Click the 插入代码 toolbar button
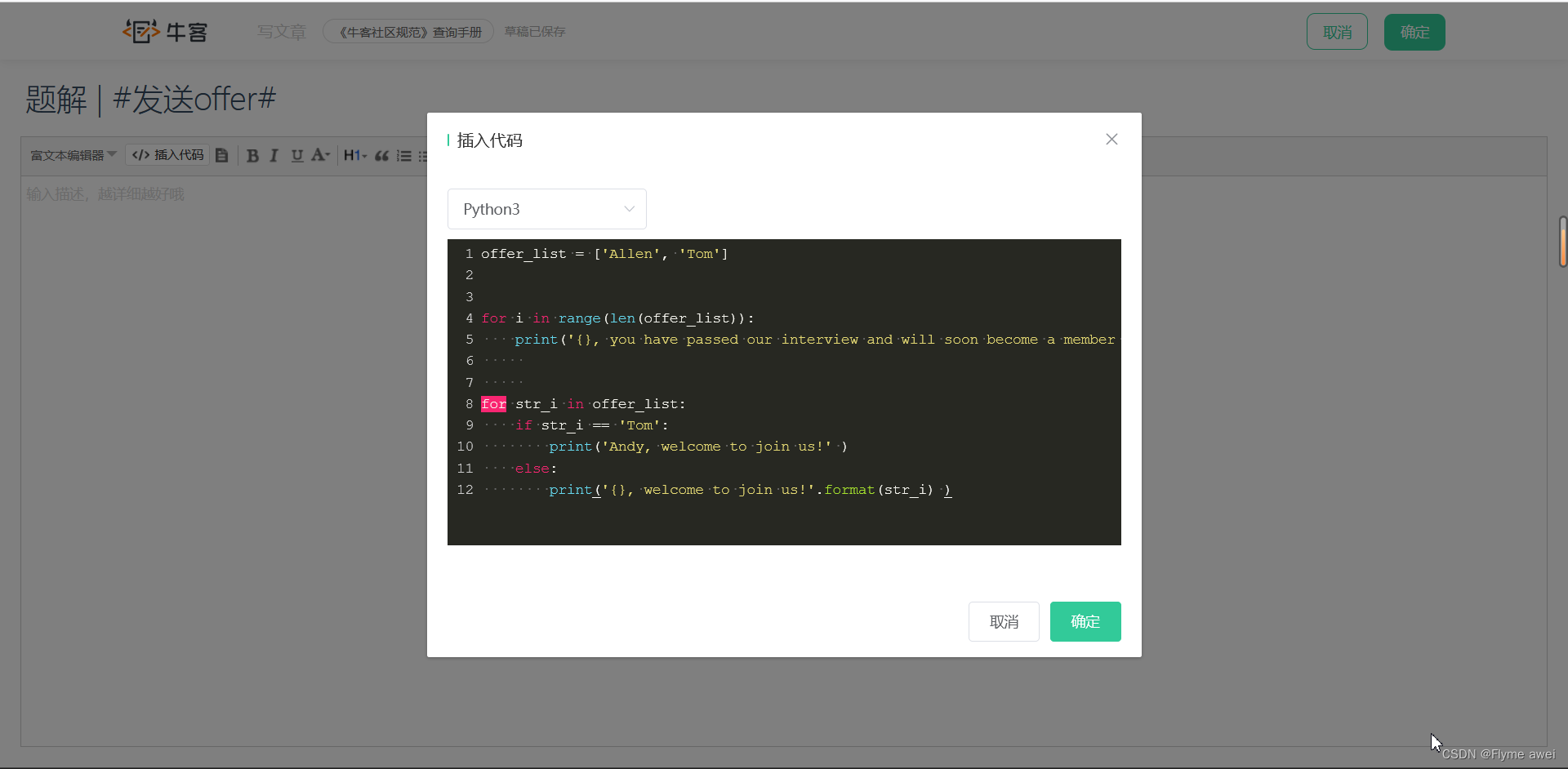This screenshot has height=769, width=1568. [167, 155]
